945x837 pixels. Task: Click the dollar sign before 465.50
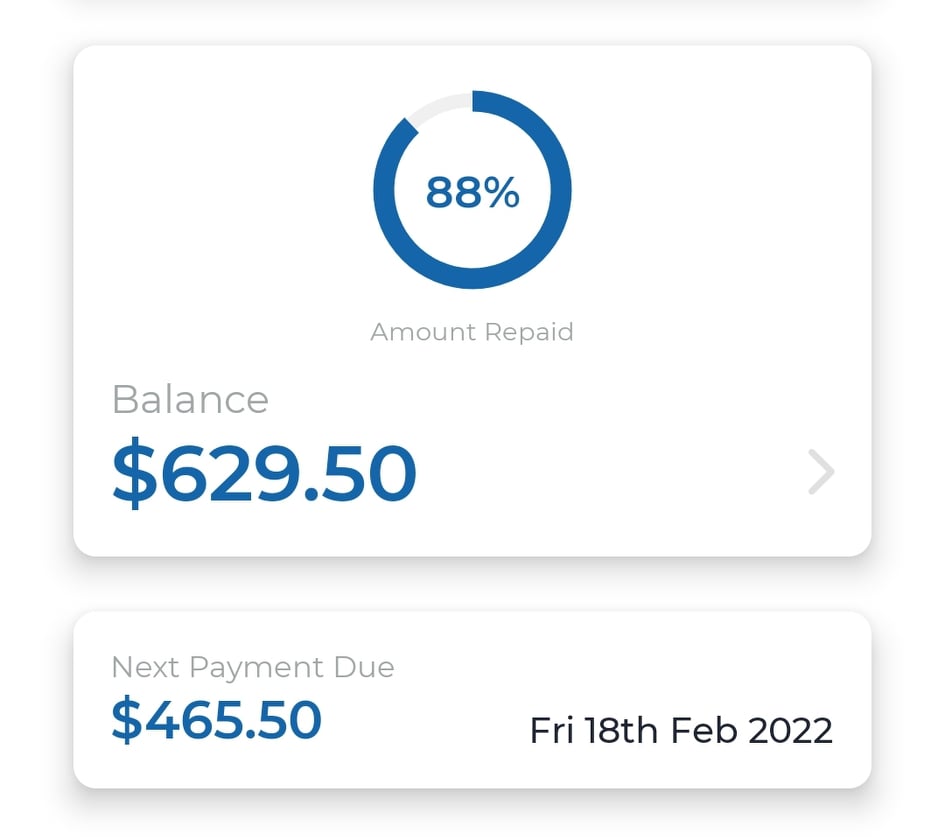pos(127,719)
